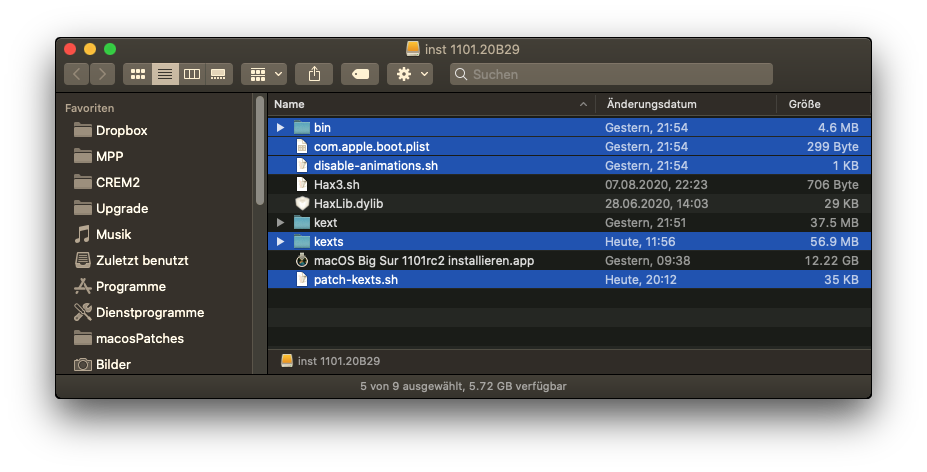The height and width of the screenshot is (472, 927).
Task: Click the Dienstprogramme tools icon
Action: [83, 312]
